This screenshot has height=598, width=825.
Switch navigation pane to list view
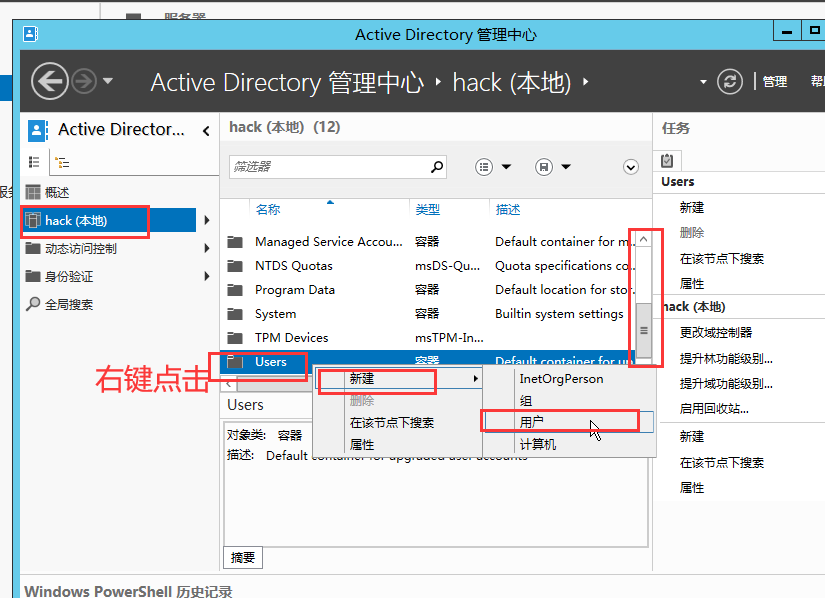[x=34, y=162]
